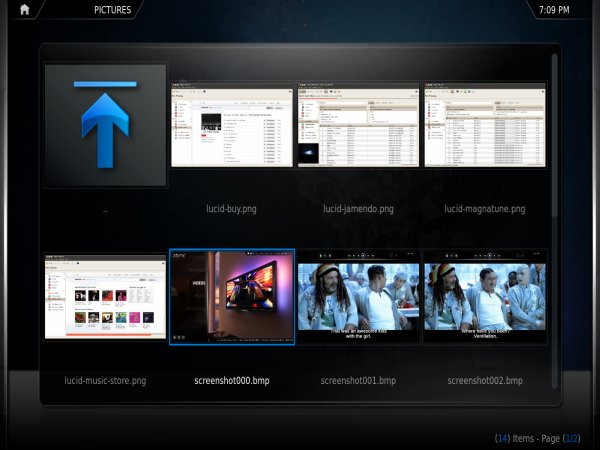Select the highlighted screenshot000.bmp thumbnail

click(x=231, y=297)
